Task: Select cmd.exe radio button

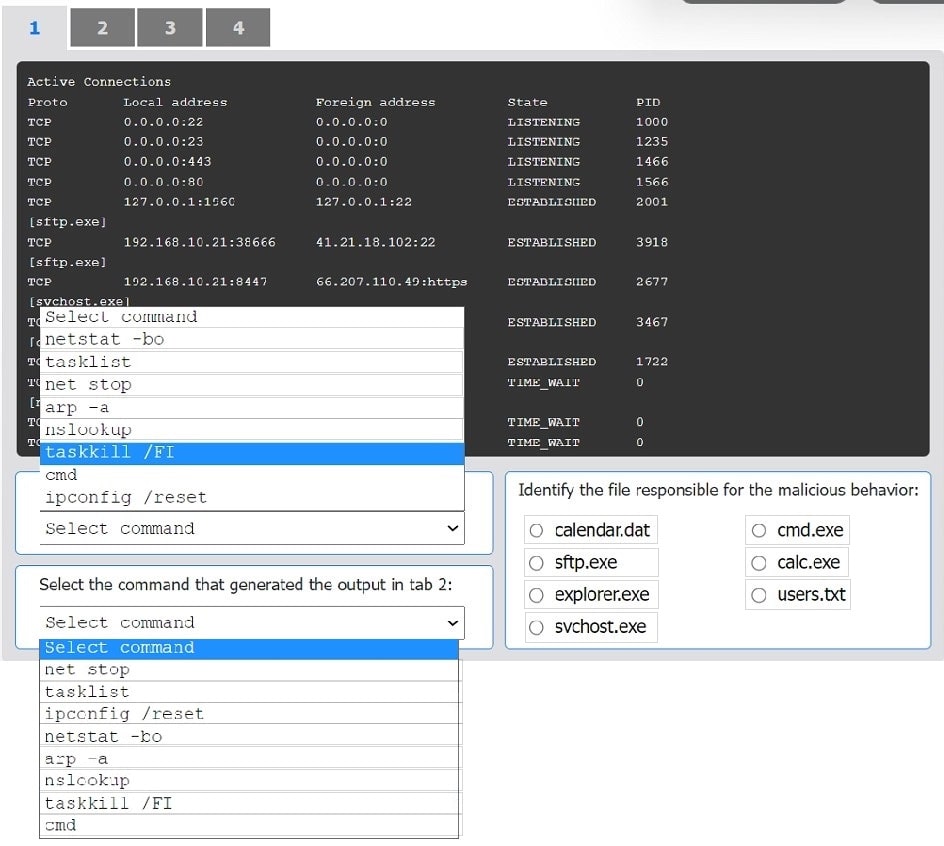Action: tap(759, 530)
